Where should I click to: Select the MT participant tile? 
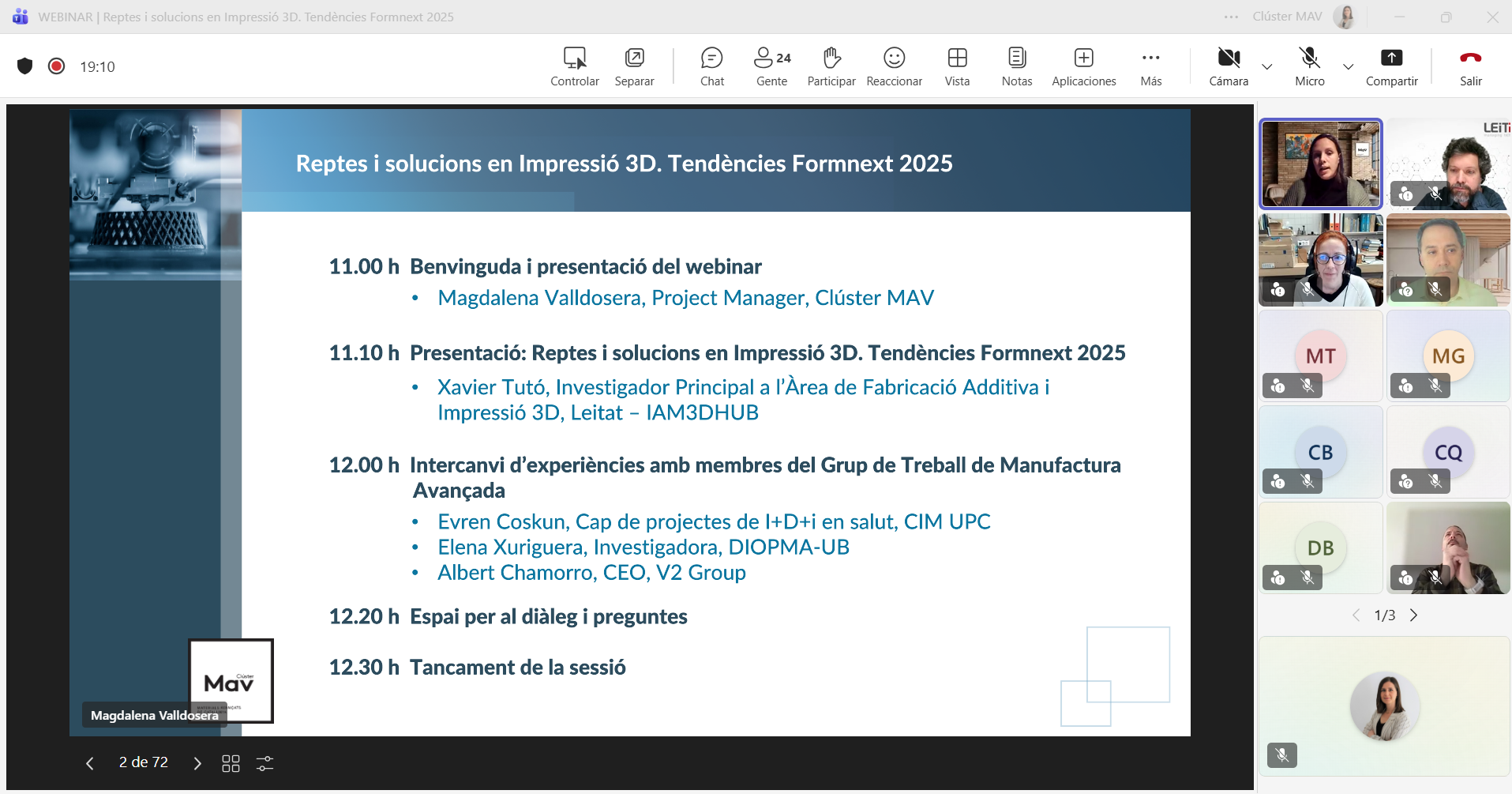tap(1320, 356)
